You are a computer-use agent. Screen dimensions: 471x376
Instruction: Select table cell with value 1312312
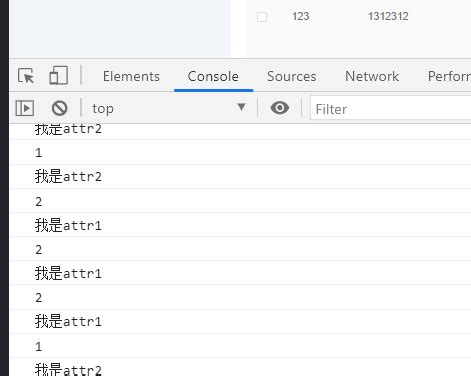pos(388,16)
